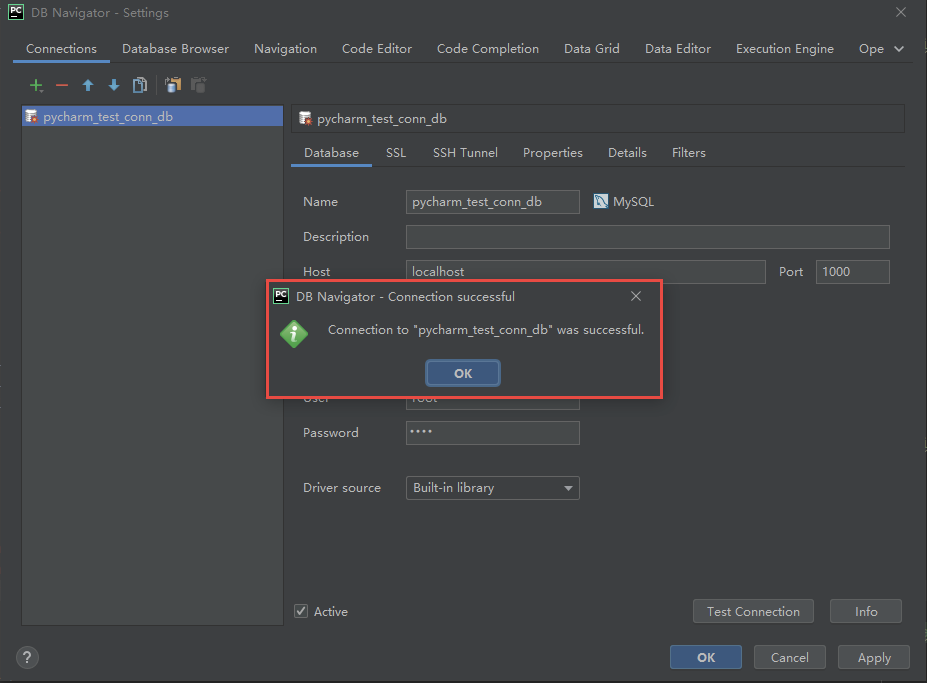Confirm the Connection successful dialog with OK
Image resolution: width=927 pixels, height=683 pixels.
coord(463,373)
